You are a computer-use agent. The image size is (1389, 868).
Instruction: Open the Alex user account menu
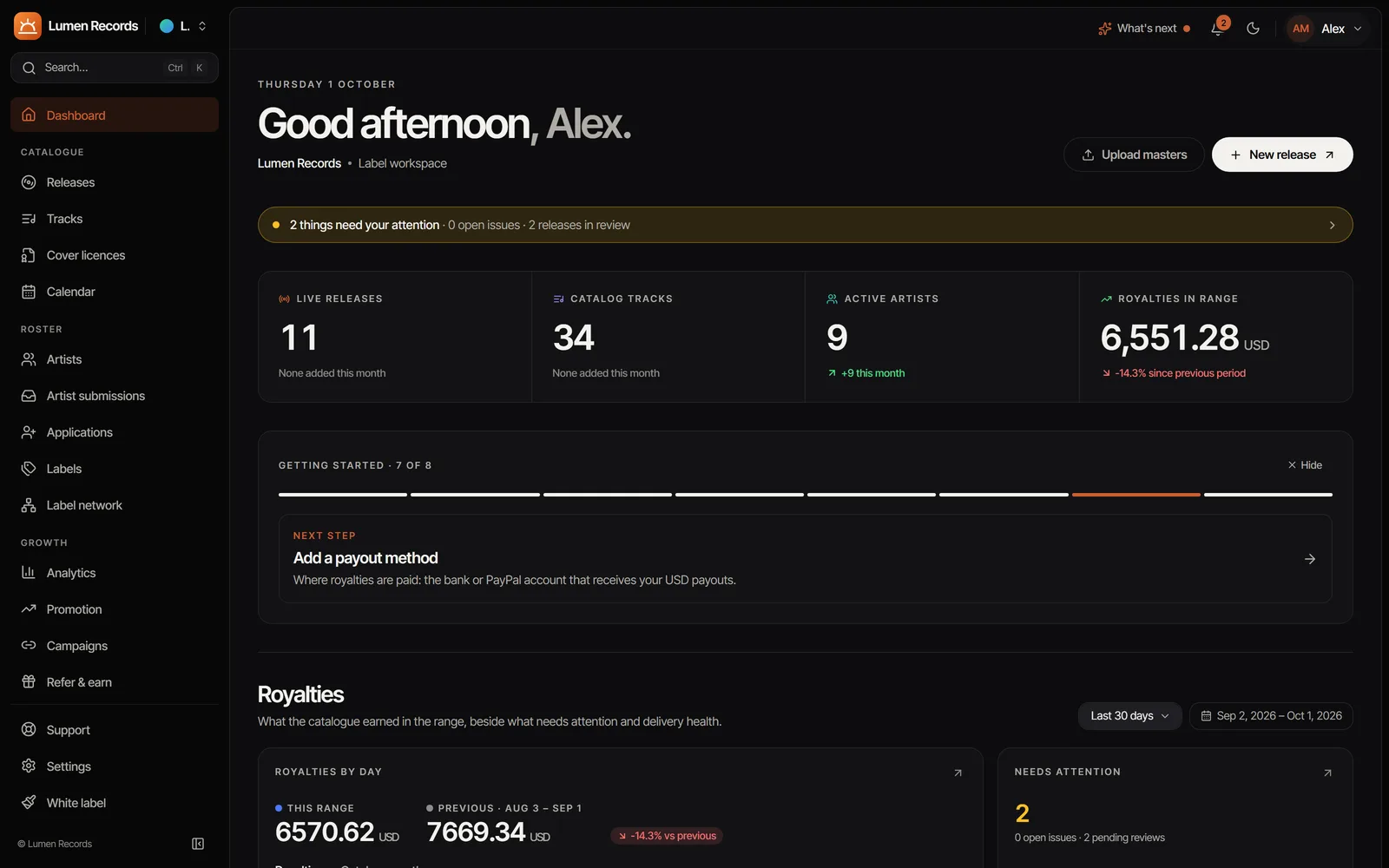tap(1325, 29)
